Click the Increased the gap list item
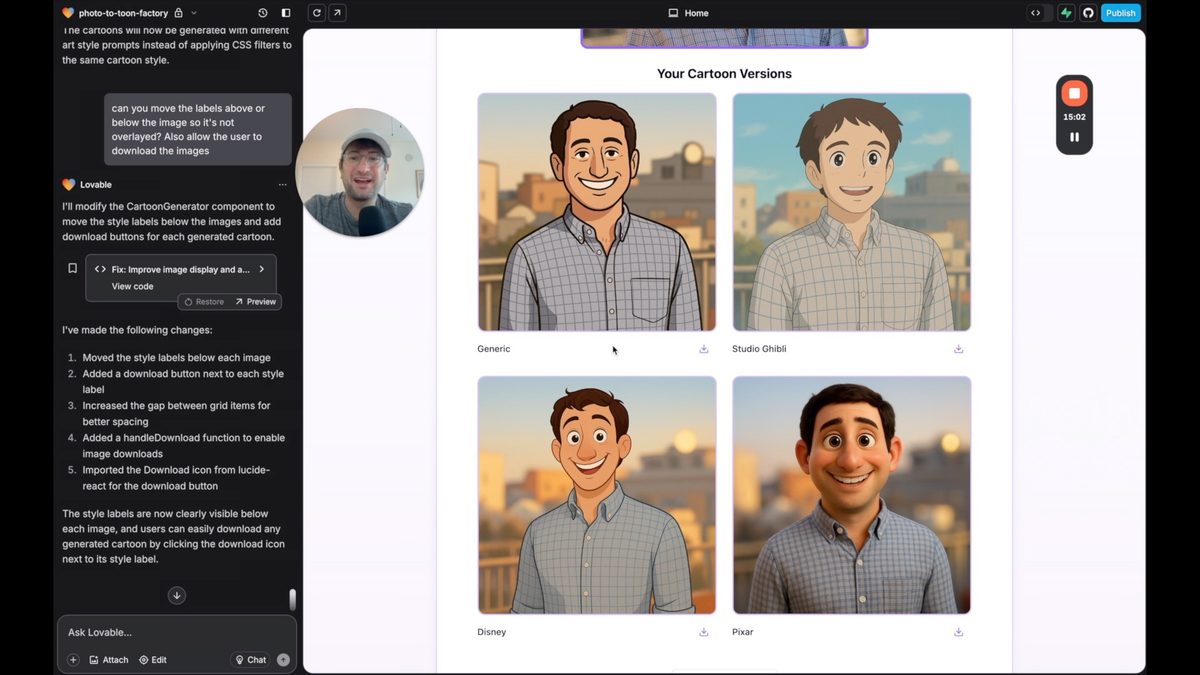The image size is (1200, 675). pos(177,414)
